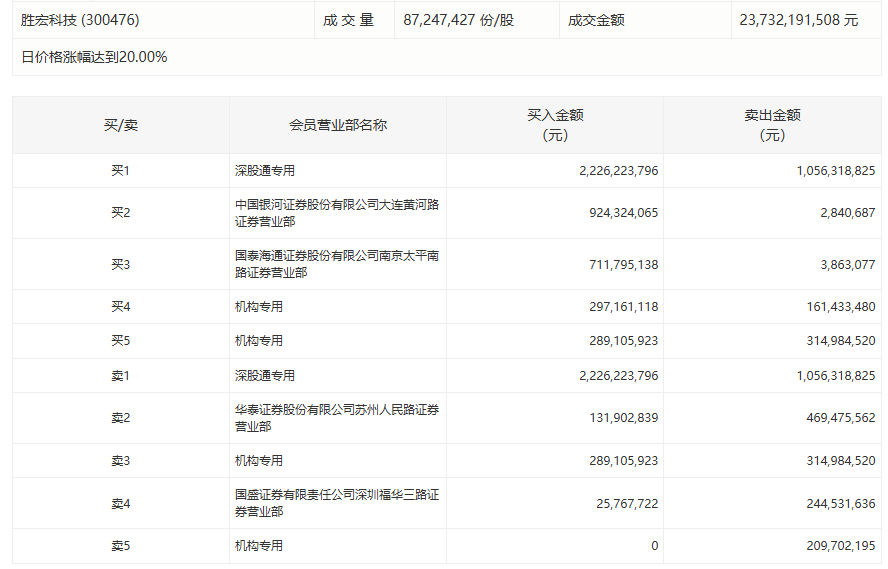Select the value 2,840,687
888x569 pixels.
click(848, 213)
